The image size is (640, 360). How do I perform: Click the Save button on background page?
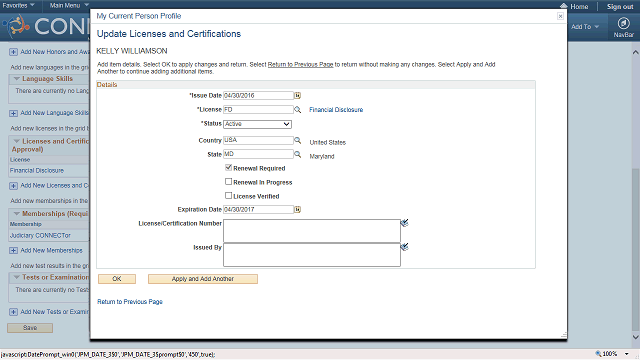click(30, 328)
